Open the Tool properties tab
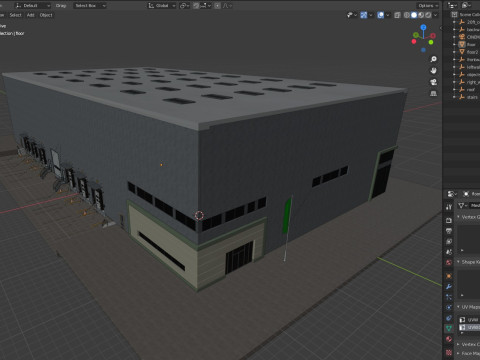This screenshot has width=480, height=360. click(449, 207)
